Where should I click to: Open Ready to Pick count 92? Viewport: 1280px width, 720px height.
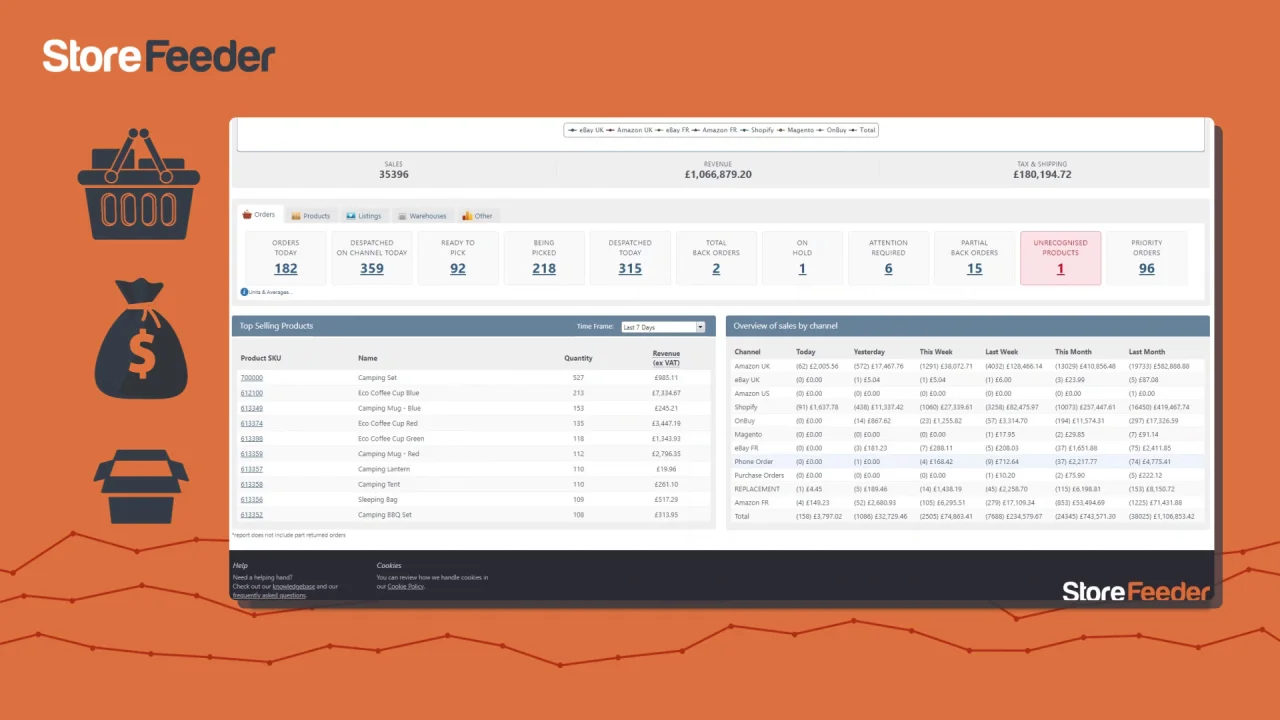(458, 268)
